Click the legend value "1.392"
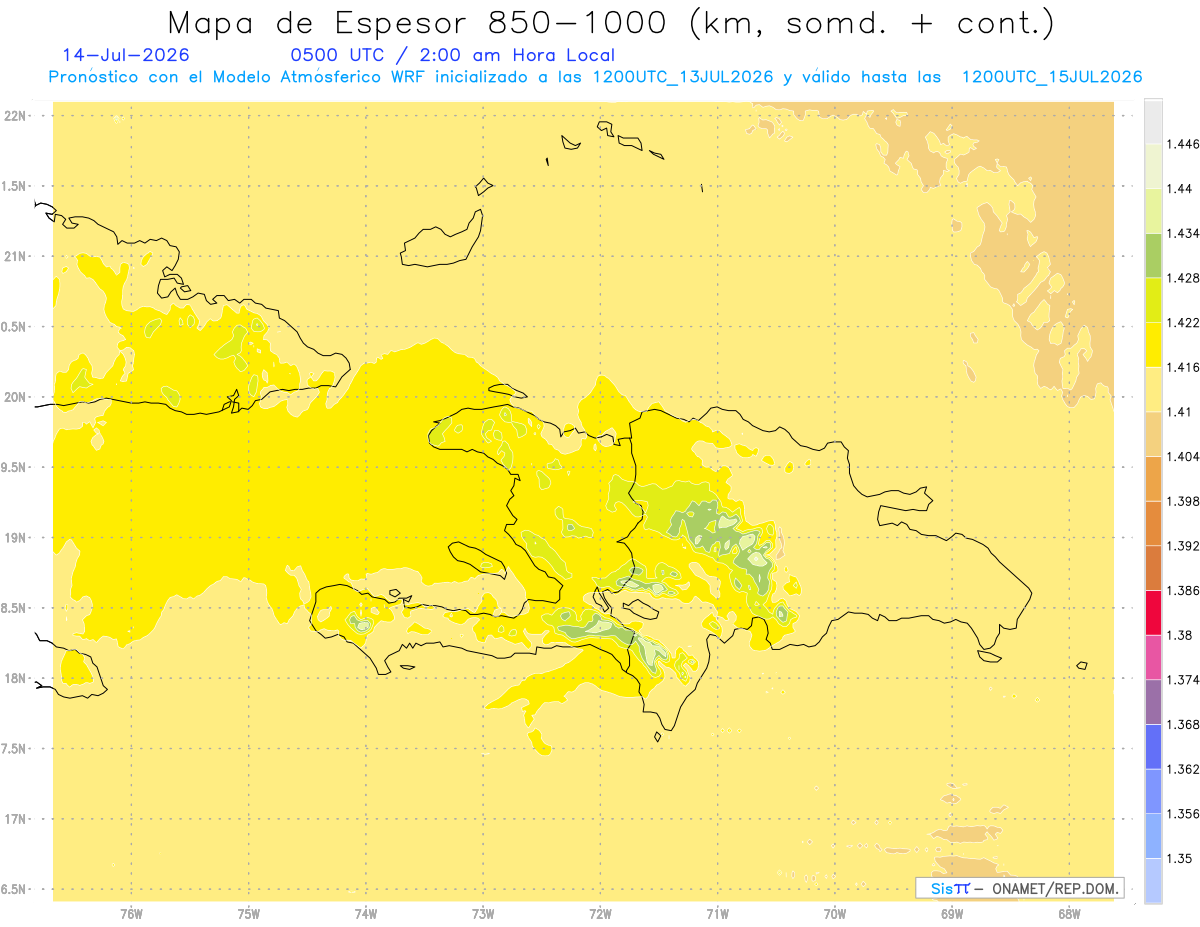 [1183, 546]
